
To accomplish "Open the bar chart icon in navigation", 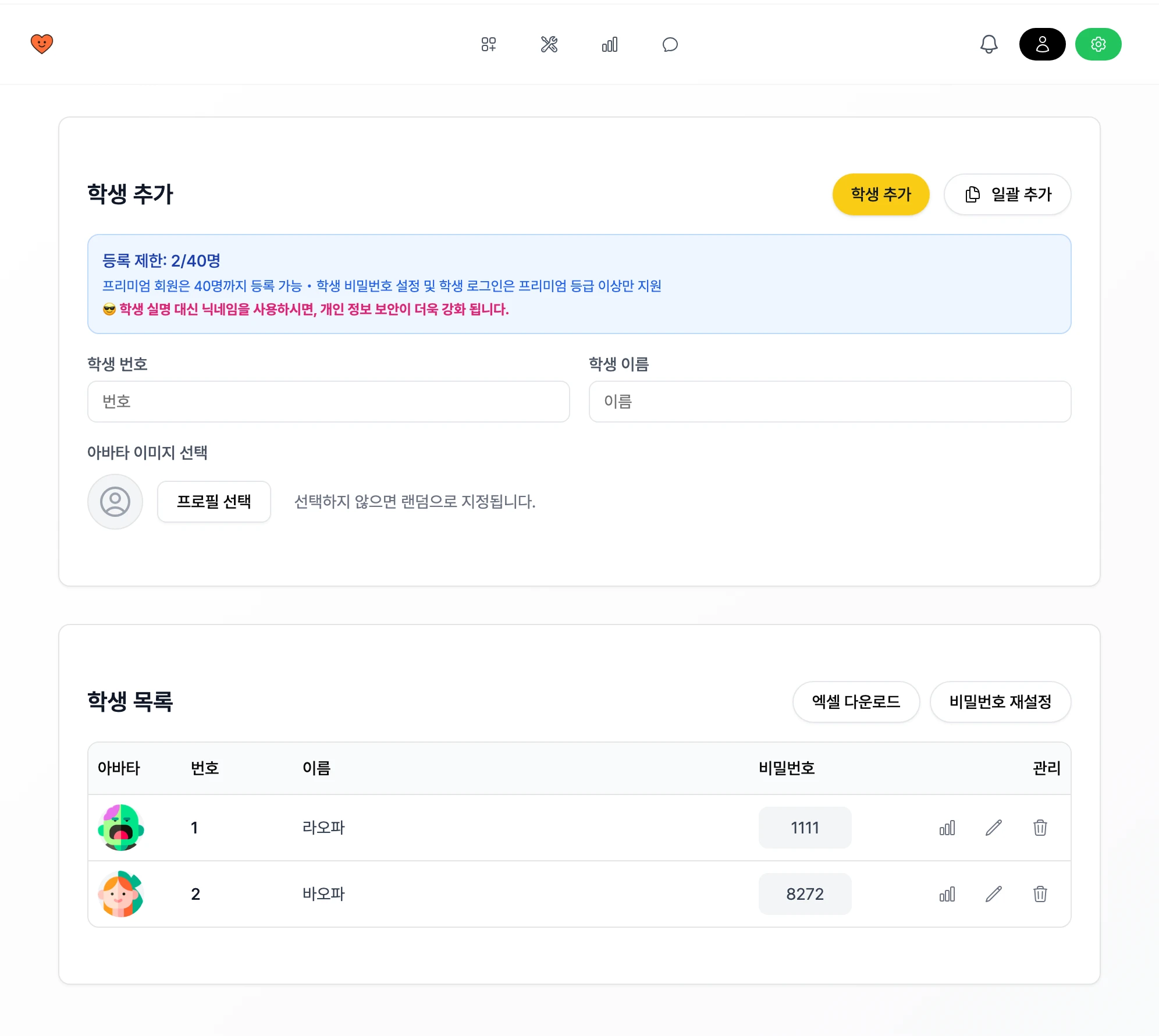I will coord(610,44).
